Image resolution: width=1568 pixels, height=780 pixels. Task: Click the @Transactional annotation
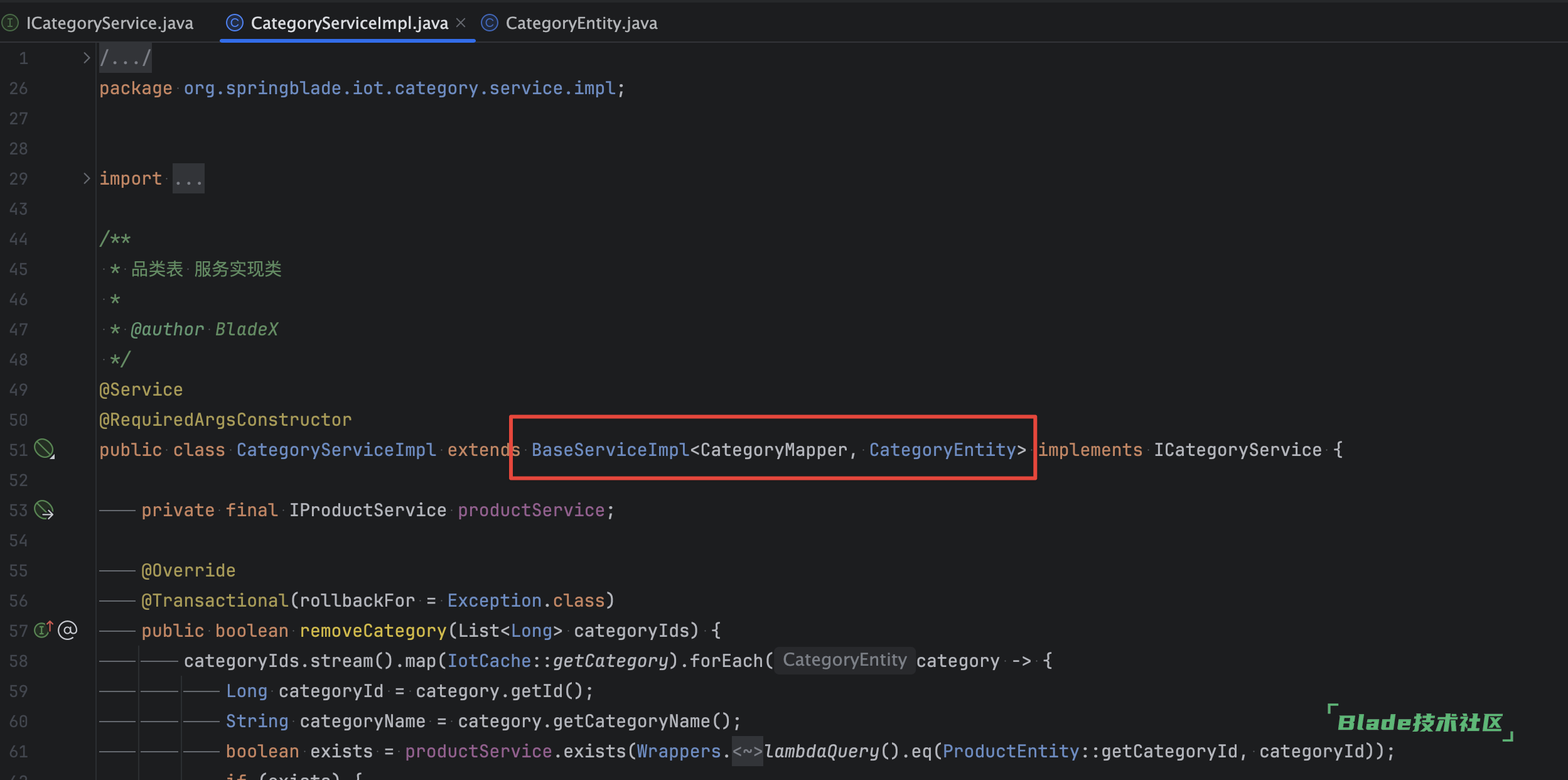(x=215, y=601)
